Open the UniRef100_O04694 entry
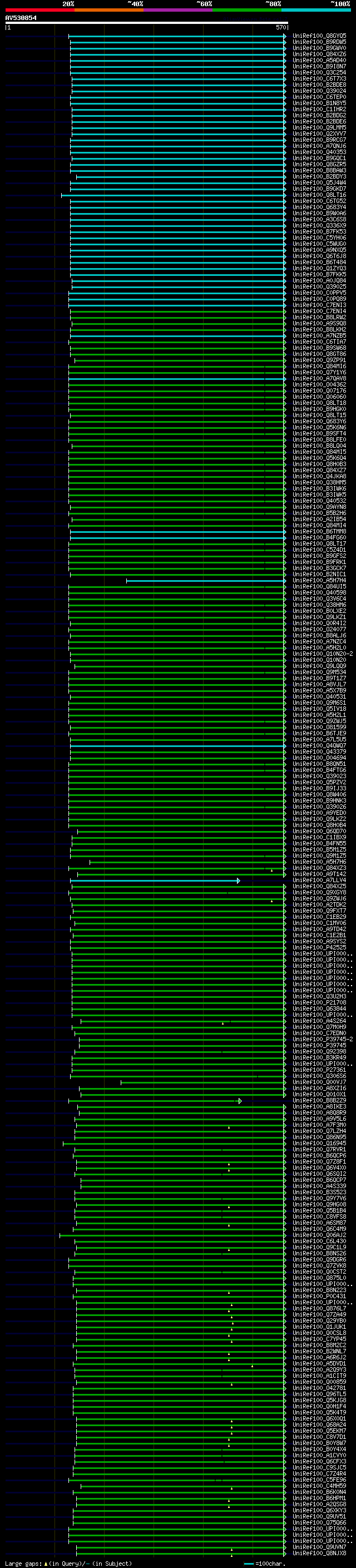The height and width of the screenshot is (1568, 356). point(319,758)
